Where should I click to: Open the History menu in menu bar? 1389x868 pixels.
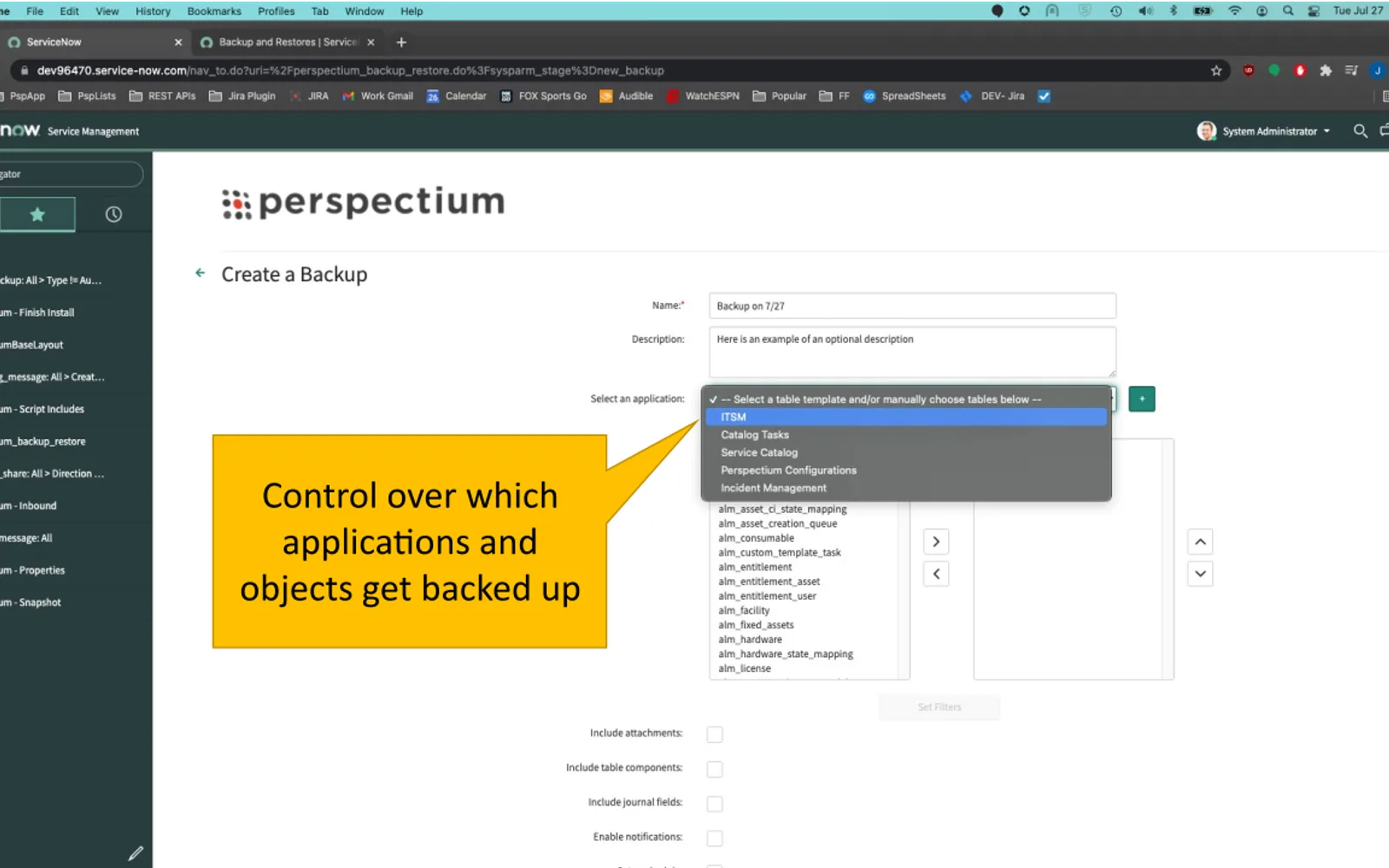153,11
